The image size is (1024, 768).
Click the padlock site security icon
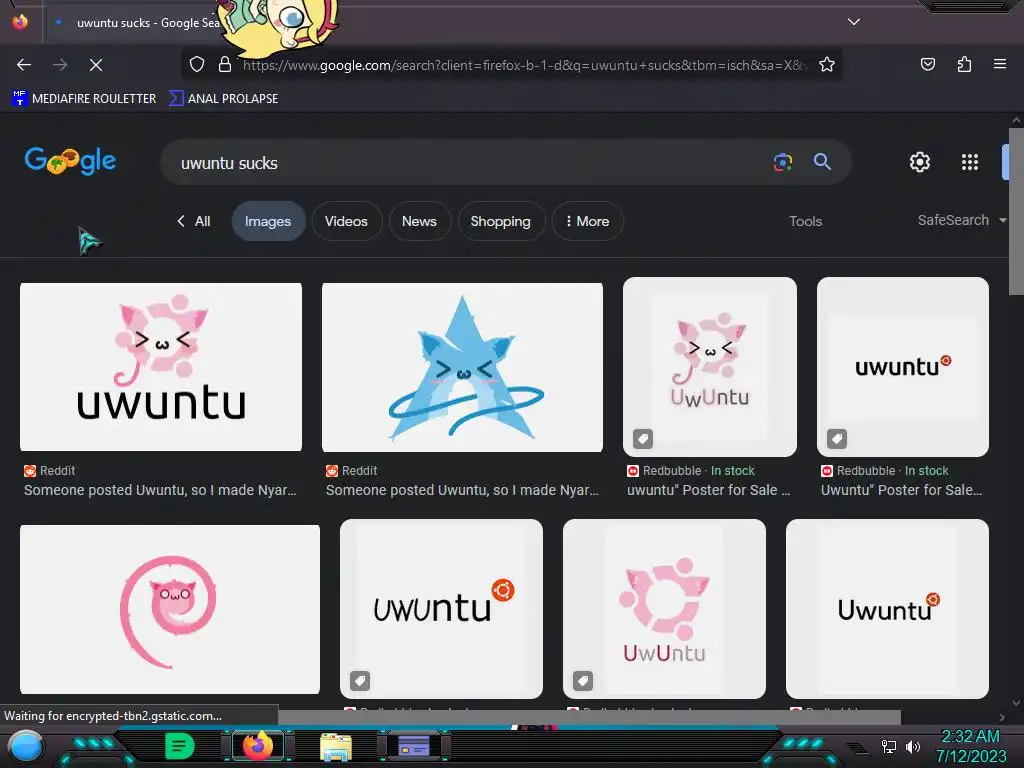(225, 64)
